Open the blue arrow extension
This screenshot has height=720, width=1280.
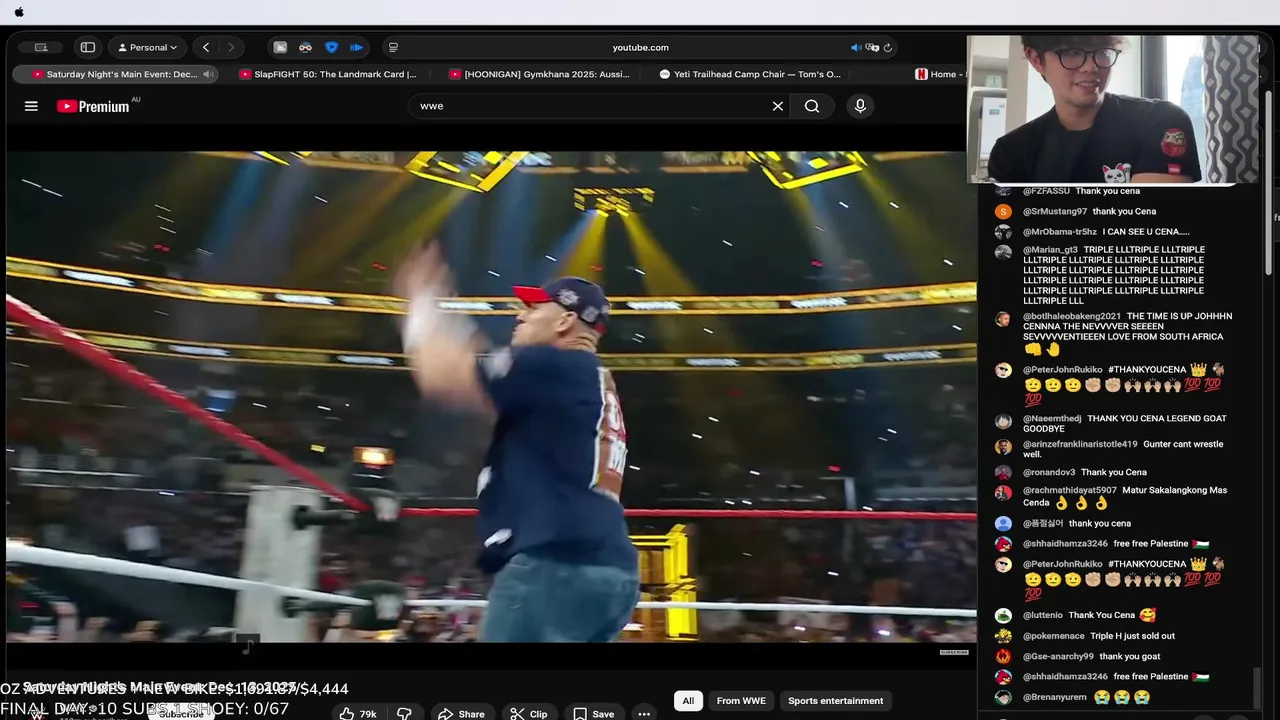click(x=356, y=47)
